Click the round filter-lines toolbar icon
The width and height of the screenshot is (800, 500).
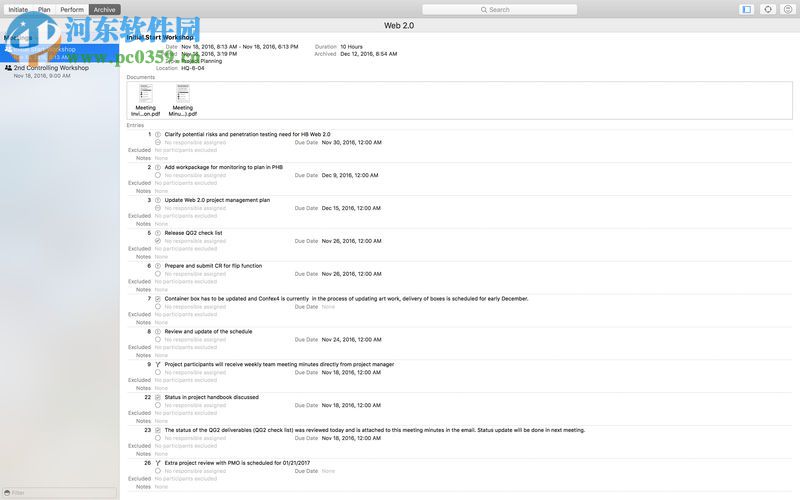[x=788, y=9]
